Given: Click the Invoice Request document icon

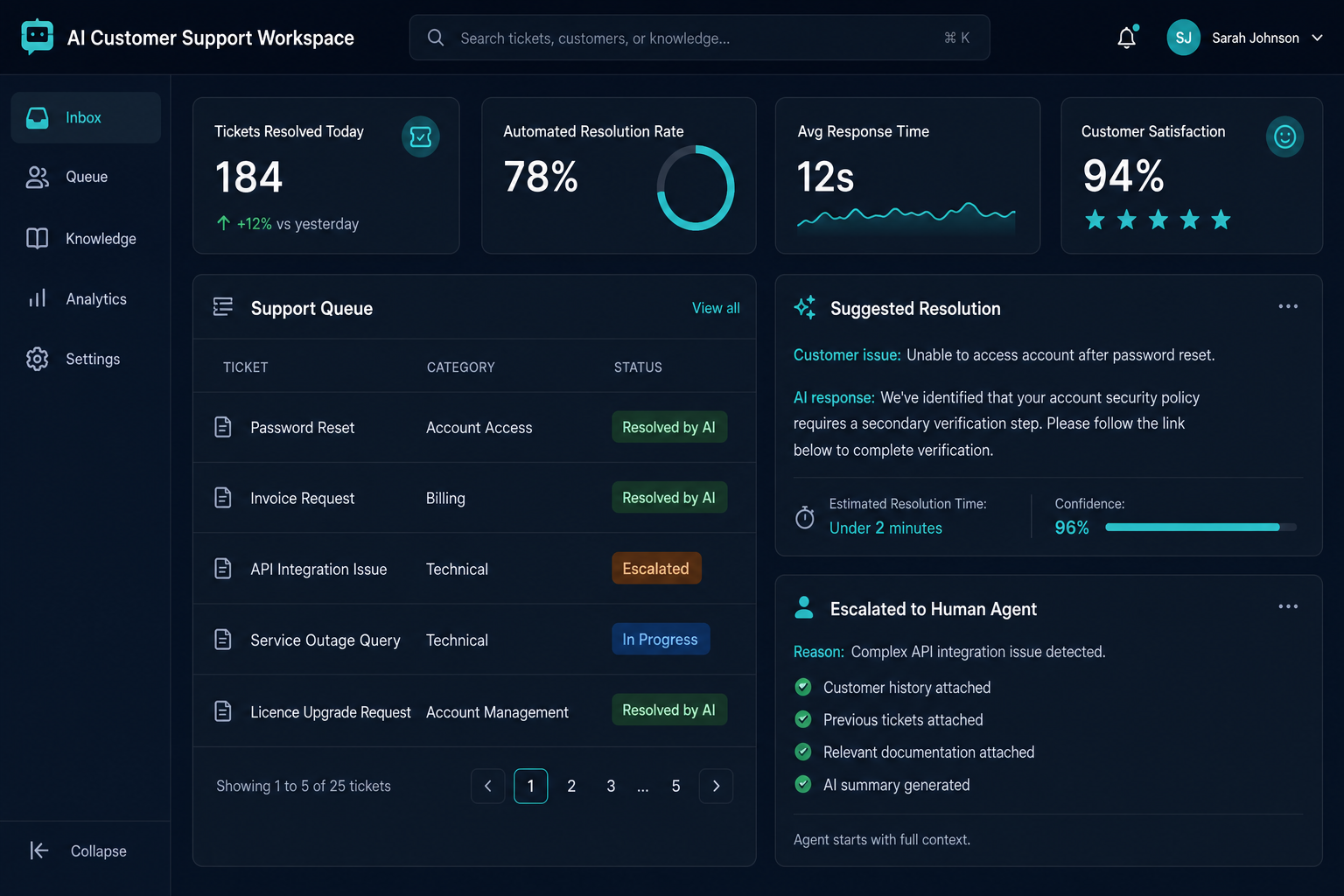Looking at the screenshot, I should pyautogui.click(x=223, y=498).
